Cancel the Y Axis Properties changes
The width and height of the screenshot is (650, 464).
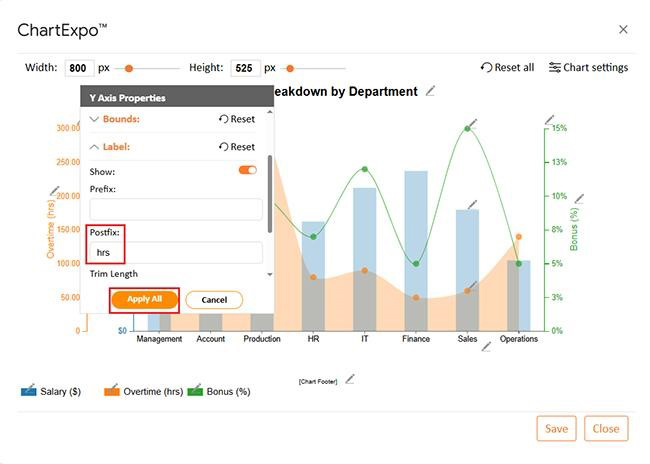click(214, 300)
